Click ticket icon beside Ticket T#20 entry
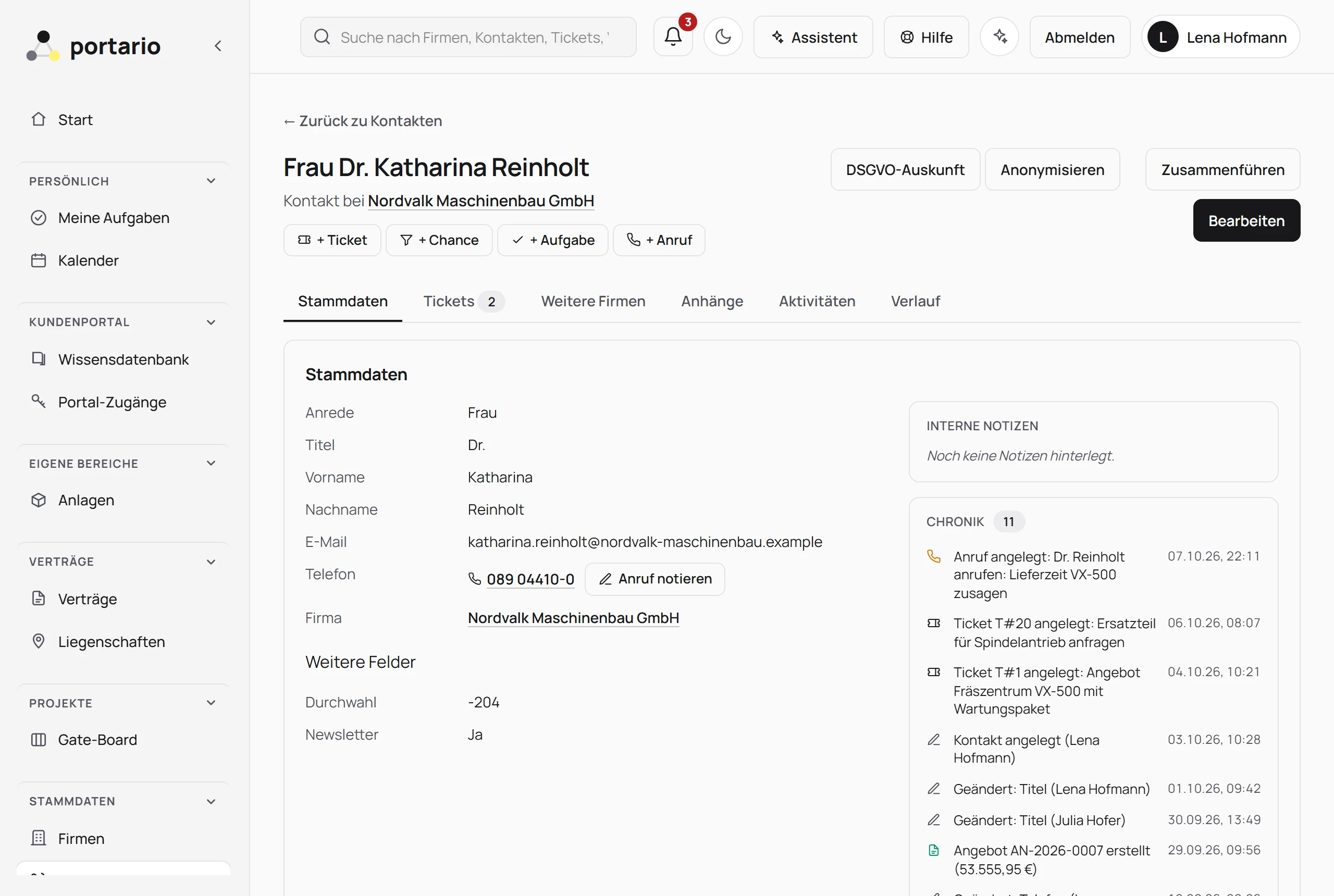The width and height of the screenshot is (1334, 896). 933,623
